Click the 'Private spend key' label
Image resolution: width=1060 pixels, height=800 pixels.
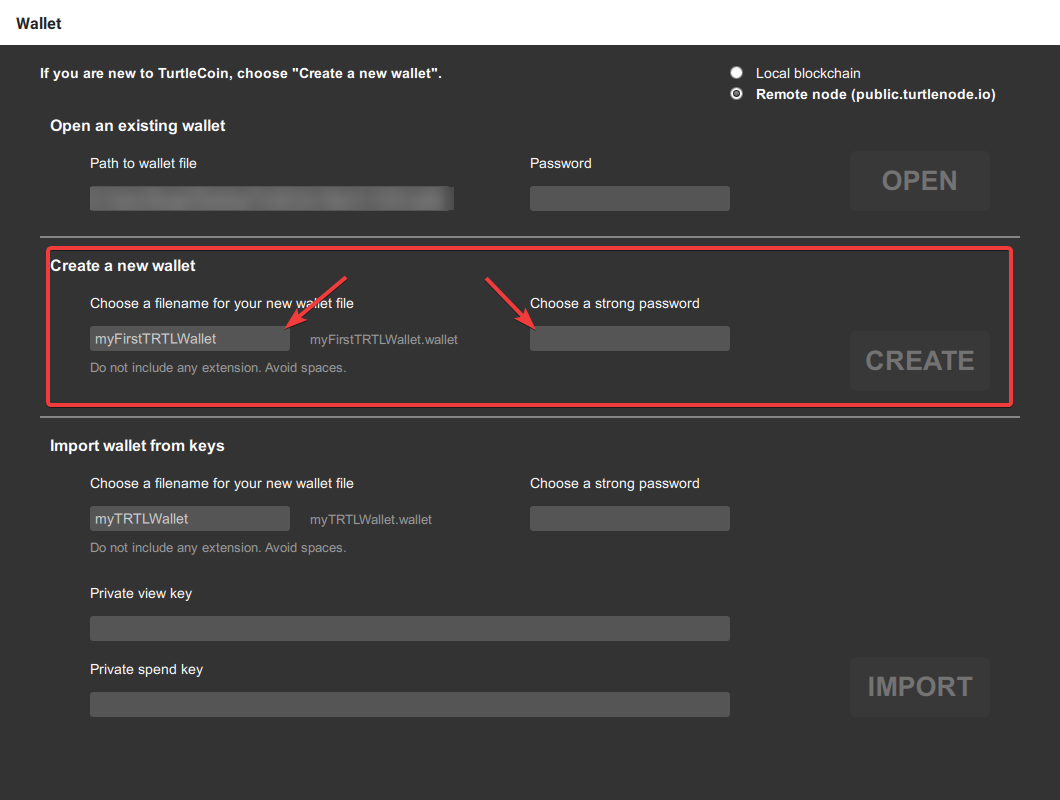click(x=146, y=669)
